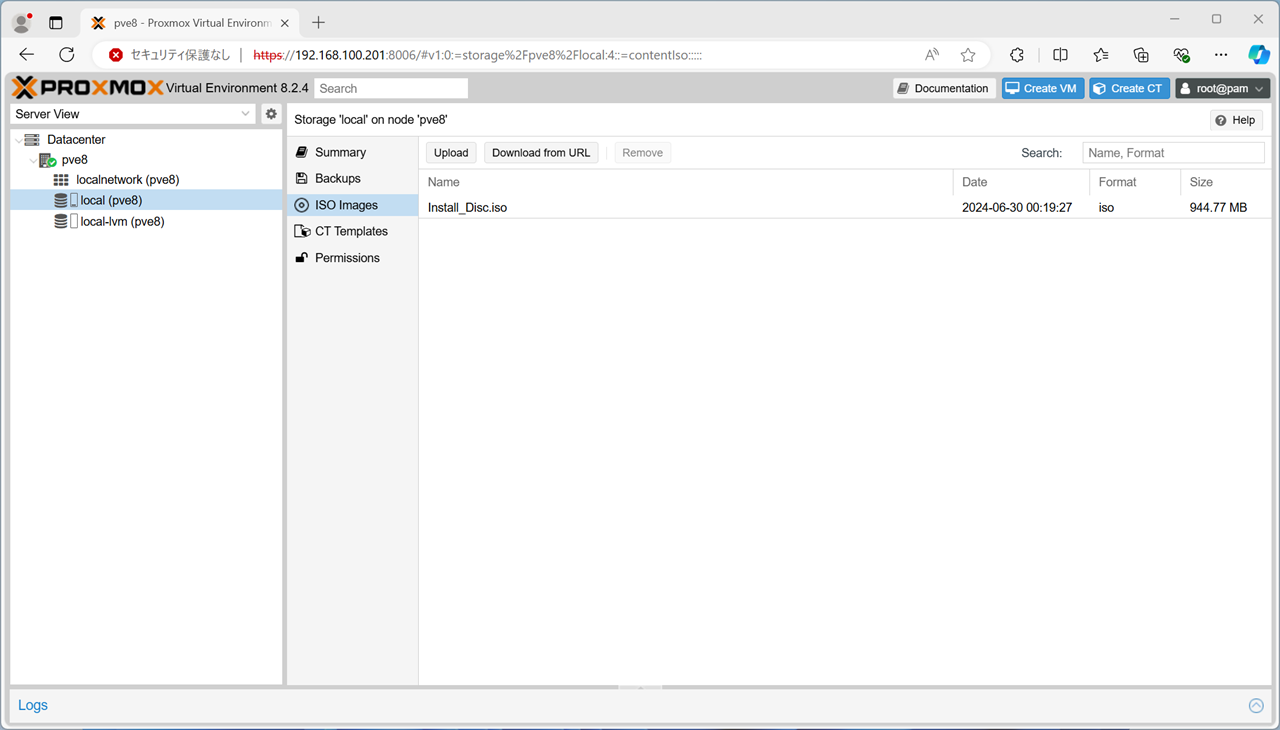
Task: Switch to CT Templates section
Action: pos(350,231)
